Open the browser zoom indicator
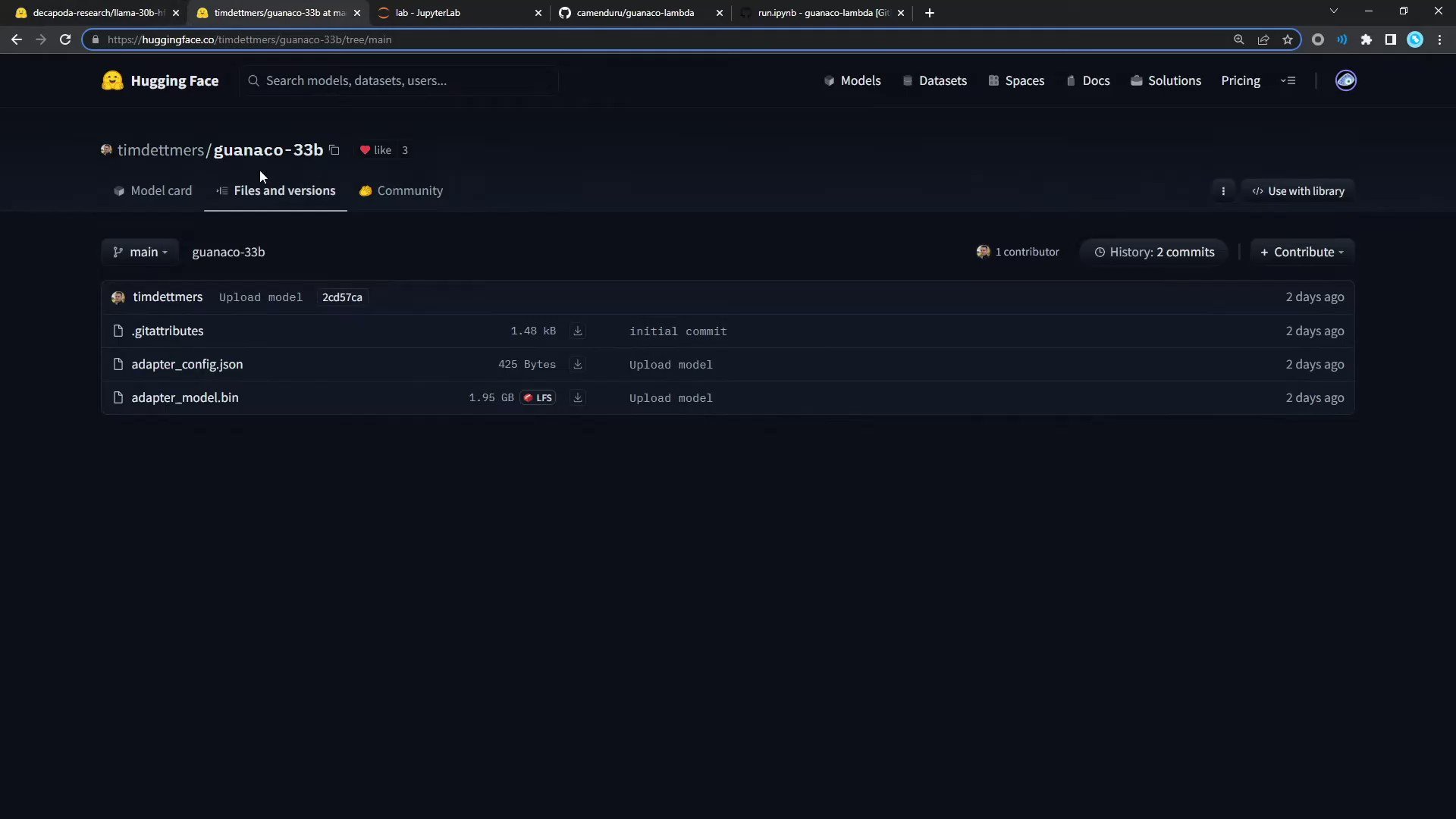This screenshot has height=819, width=1456. click(1239, 39)
